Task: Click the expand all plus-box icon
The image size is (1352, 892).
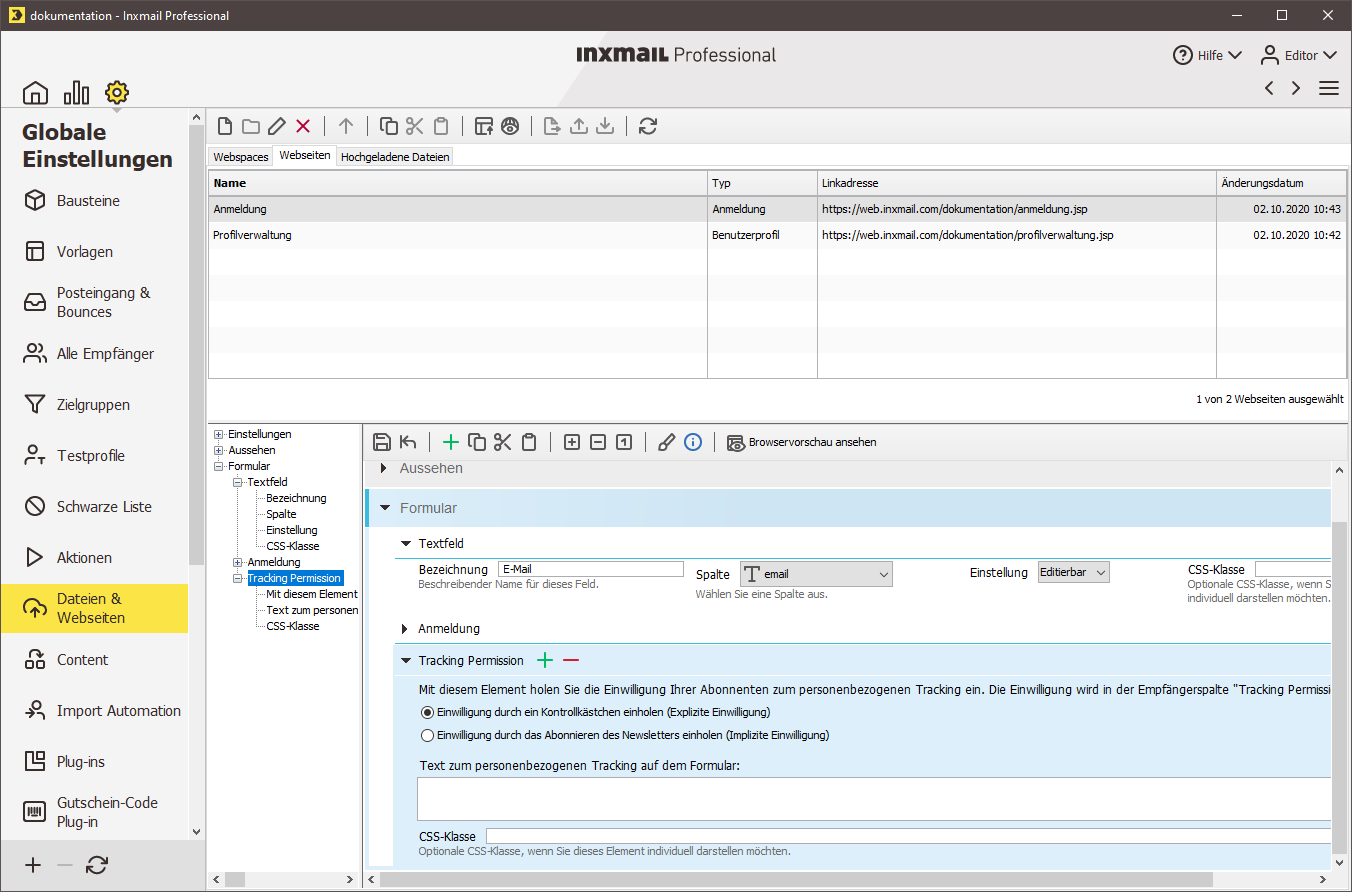Action: (x=572, y=442)
